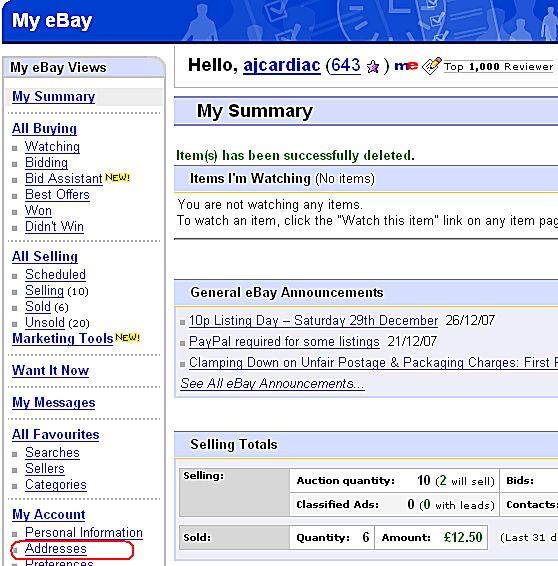Open Marketing Tools page
Viewport: 558px width, 566px height.
point(62,339)
